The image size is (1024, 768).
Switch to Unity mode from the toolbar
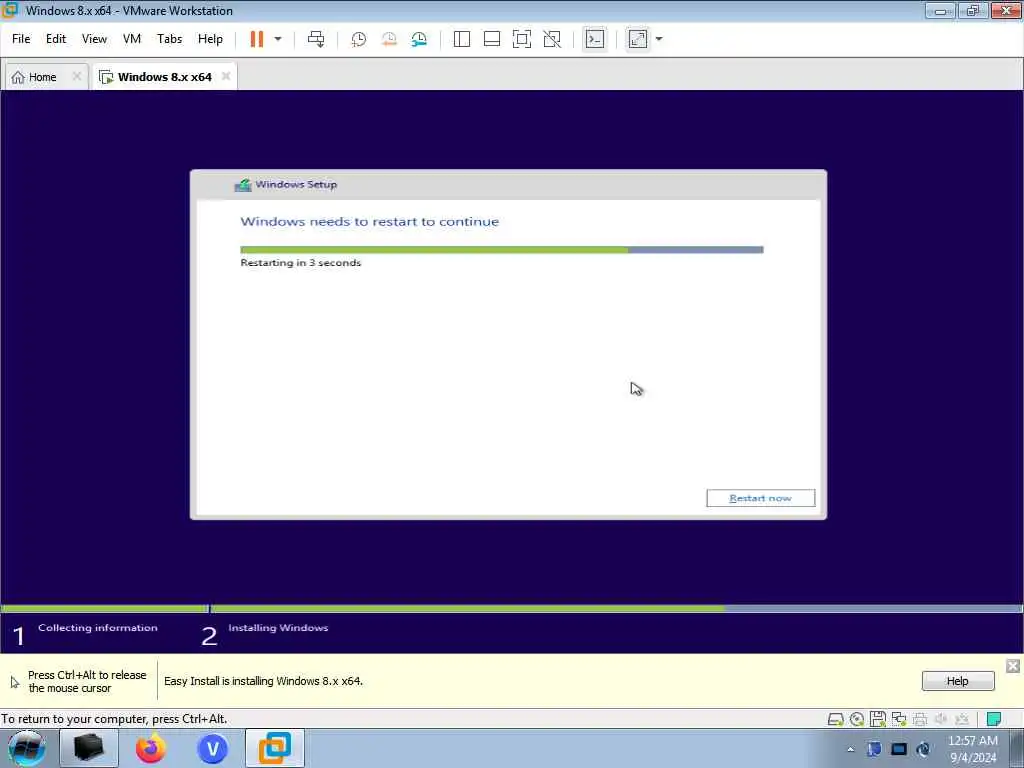552,39
